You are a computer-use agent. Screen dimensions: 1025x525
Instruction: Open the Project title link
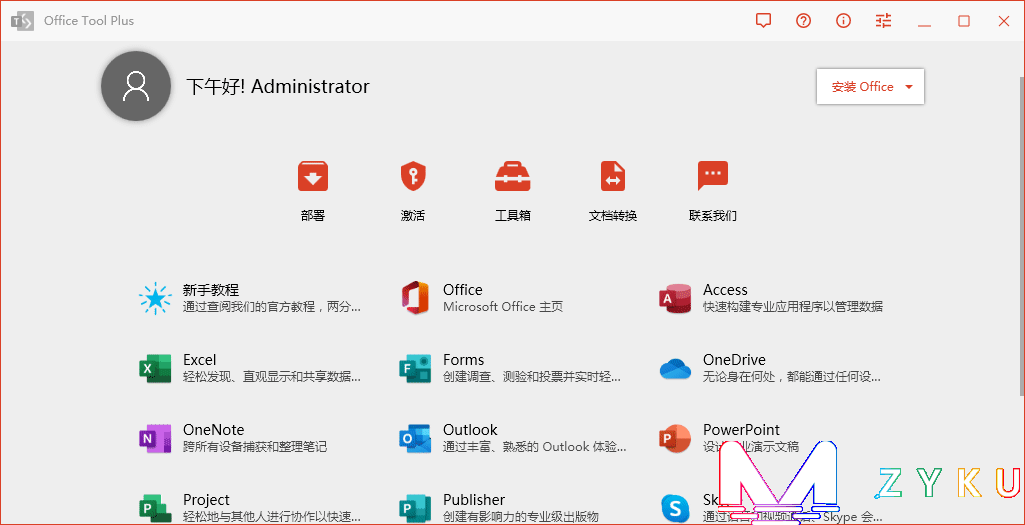206,500
